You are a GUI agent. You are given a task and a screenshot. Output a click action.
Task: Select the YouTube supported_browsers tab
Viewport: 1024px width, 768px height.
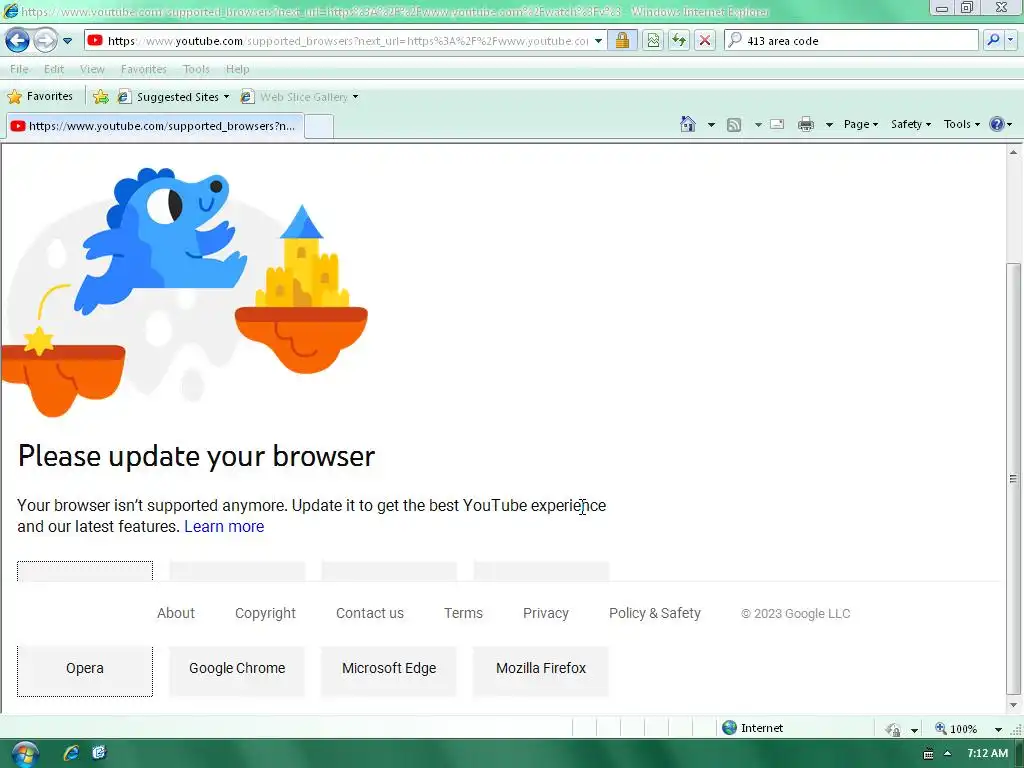(155, 126)
